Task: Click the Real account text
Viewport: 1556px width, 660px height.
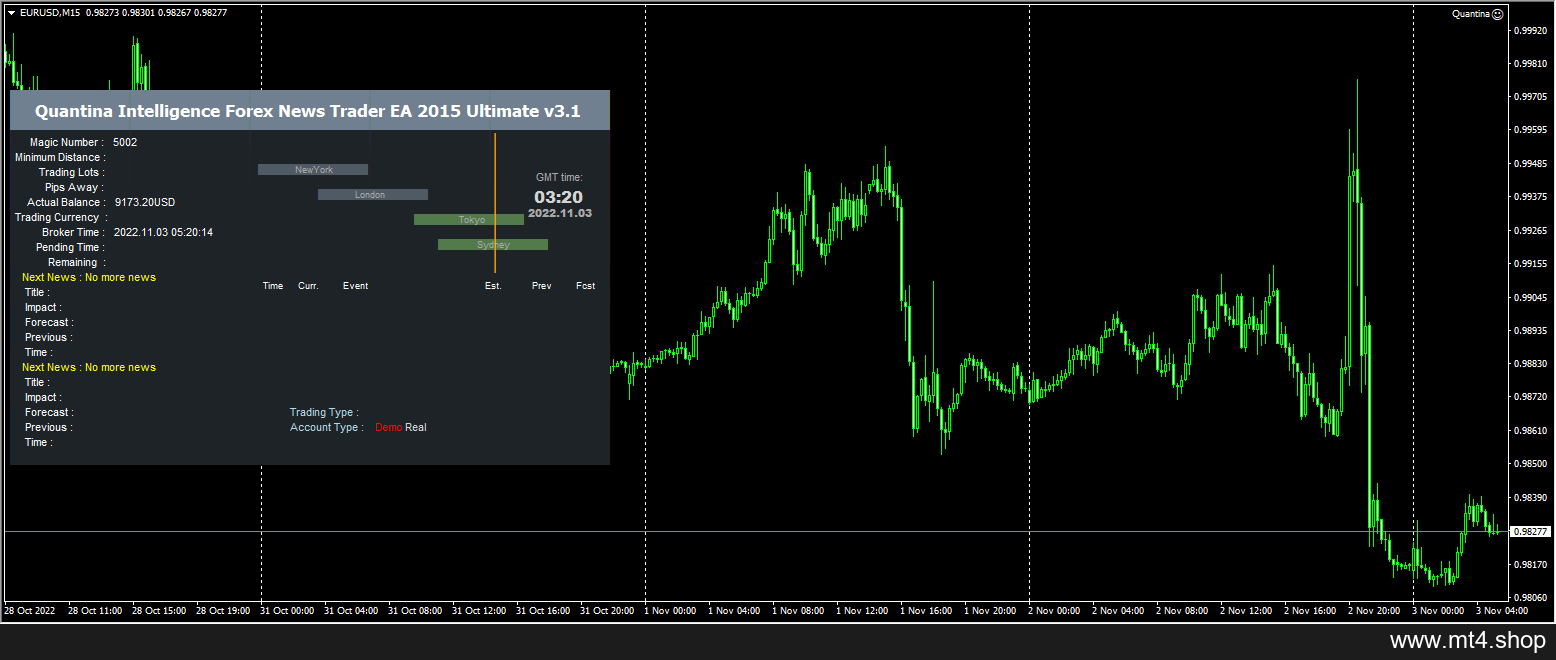Action: tap(416, 427)
